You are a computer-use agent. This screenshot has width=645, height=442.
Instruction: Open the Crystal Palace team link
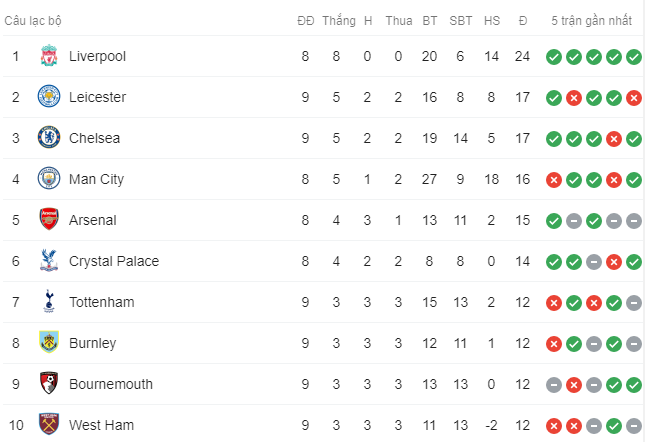114,261
